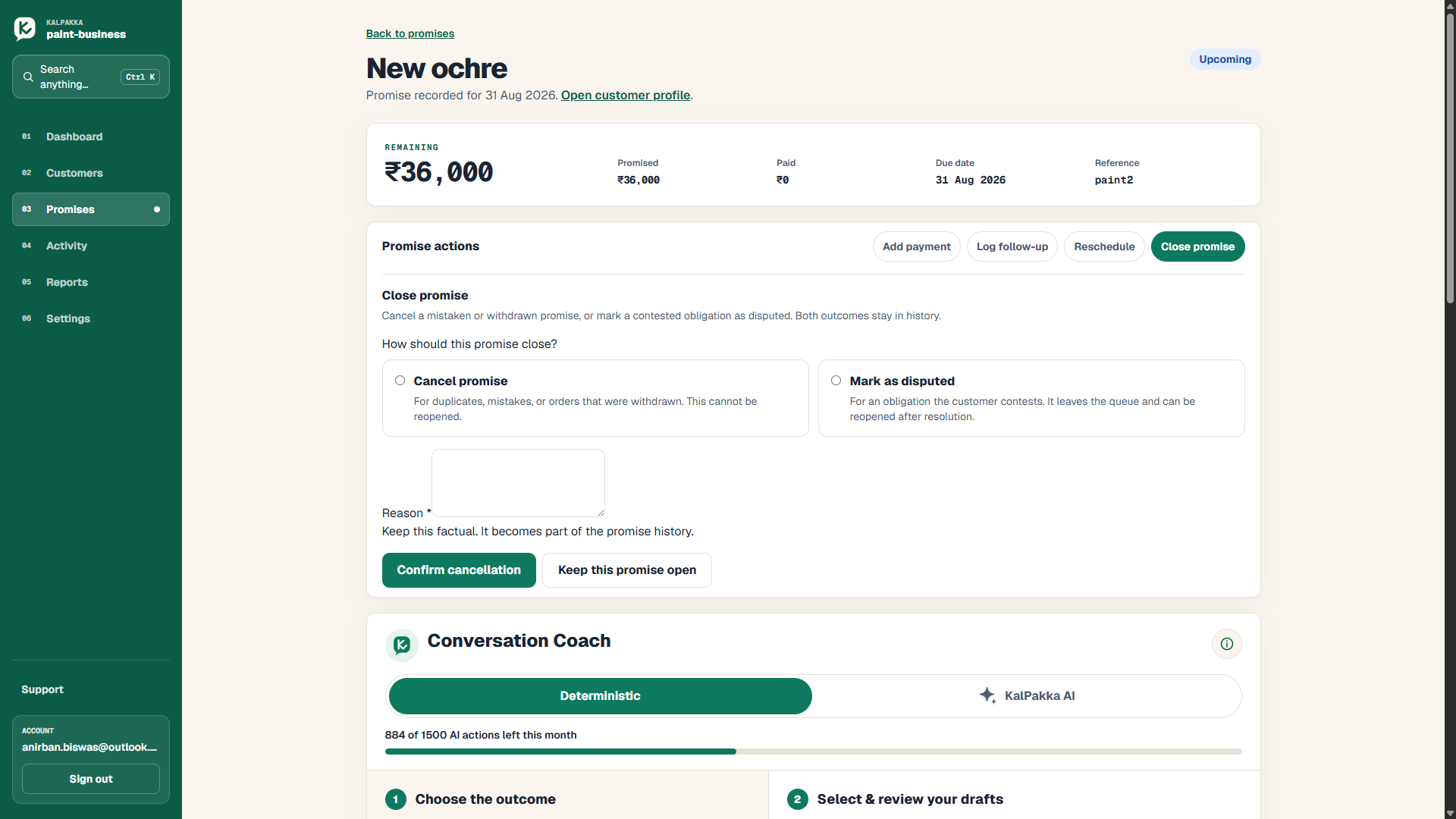Image resolution: width=1456 pixels, height=819 pixels.
Task: Open the Log follow-up action
Action: point(1012,246)
